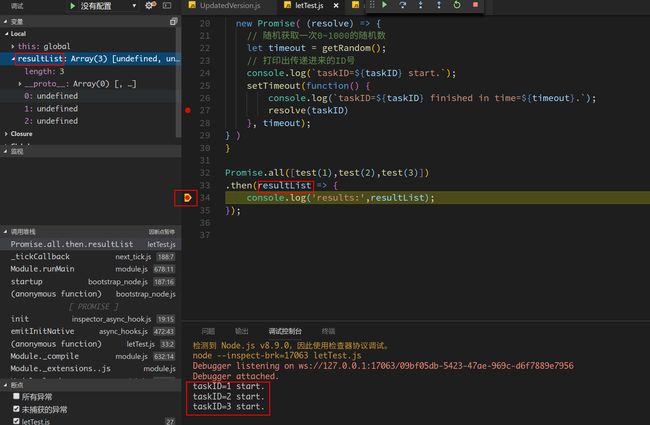Expand the __proto__ Array entry

[19, 84]
